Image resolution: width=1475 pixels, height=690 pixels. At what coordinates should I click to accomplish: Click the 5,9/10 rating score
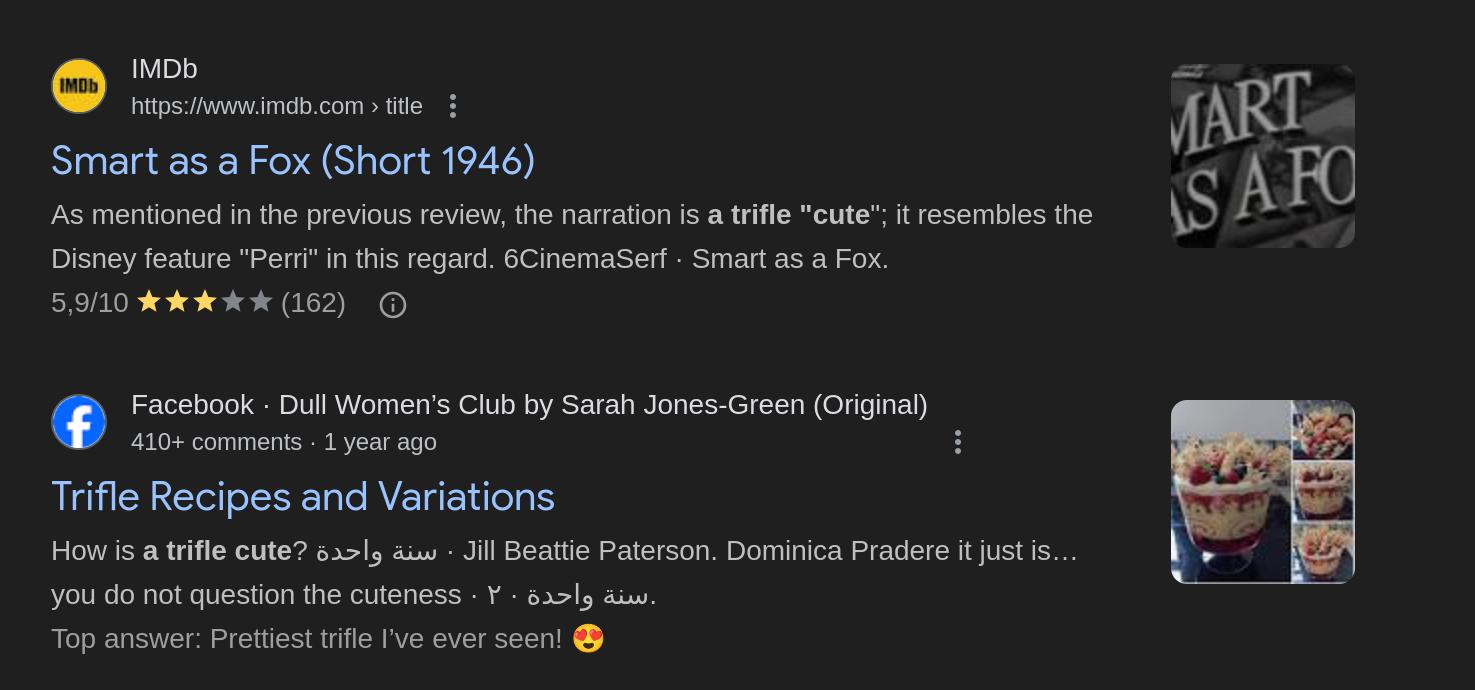(x=90, y=303)
